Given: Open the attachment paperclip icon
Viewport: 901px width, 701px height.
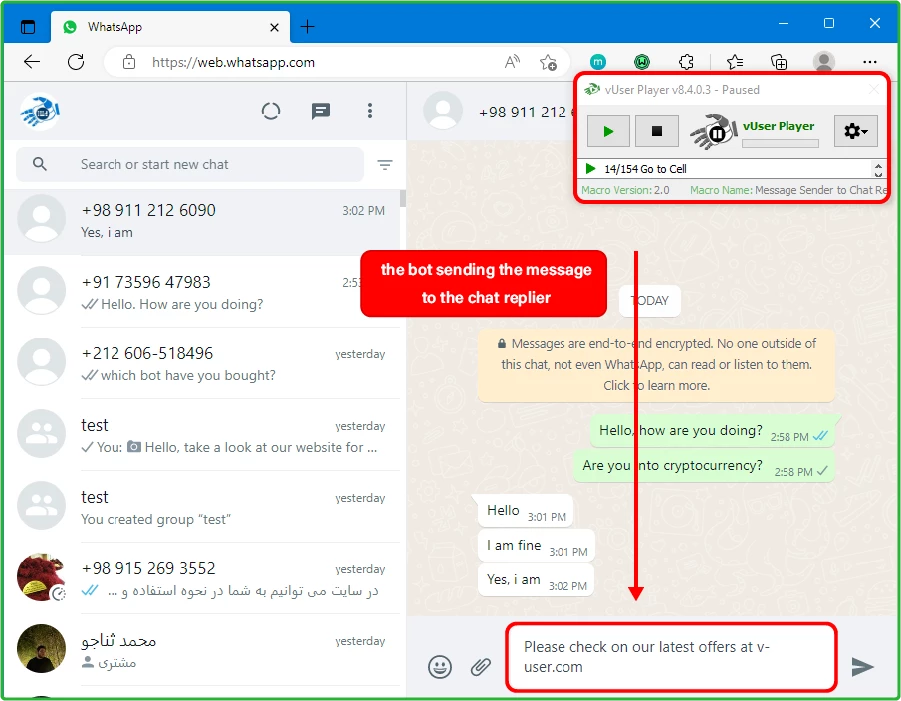Looking at the screenshot, I should (x=480, y=667).
